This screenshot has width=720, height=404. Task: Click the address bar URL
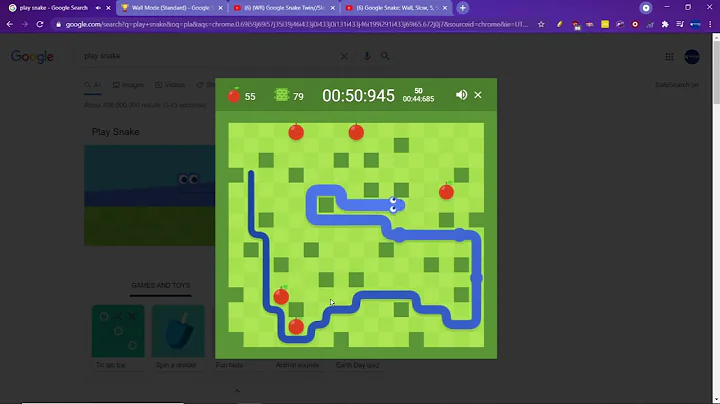coord(296,24)
